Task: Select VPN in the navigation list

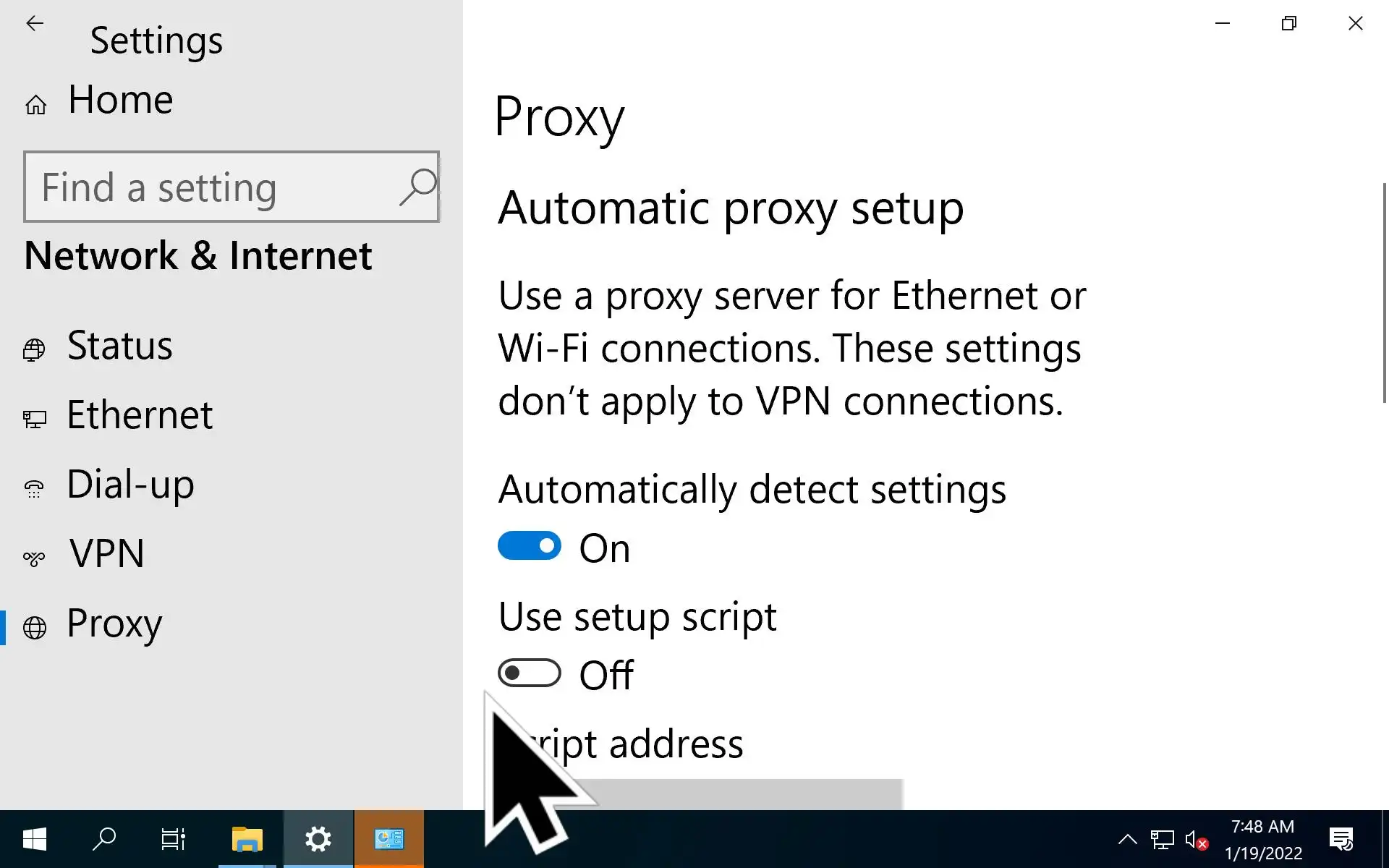Action: [x=106, y=554]
